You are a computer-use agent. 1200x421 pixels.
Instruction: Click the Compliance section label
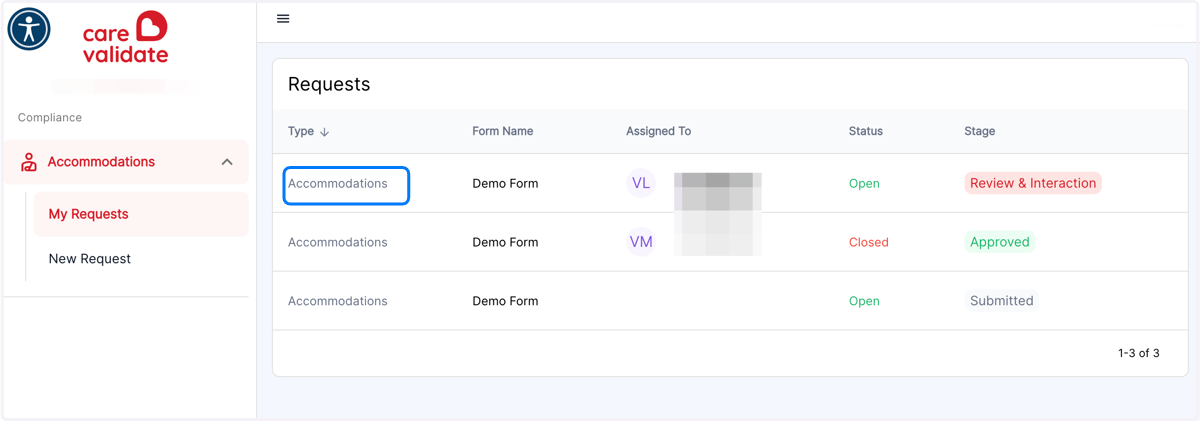tap(50, 118)
